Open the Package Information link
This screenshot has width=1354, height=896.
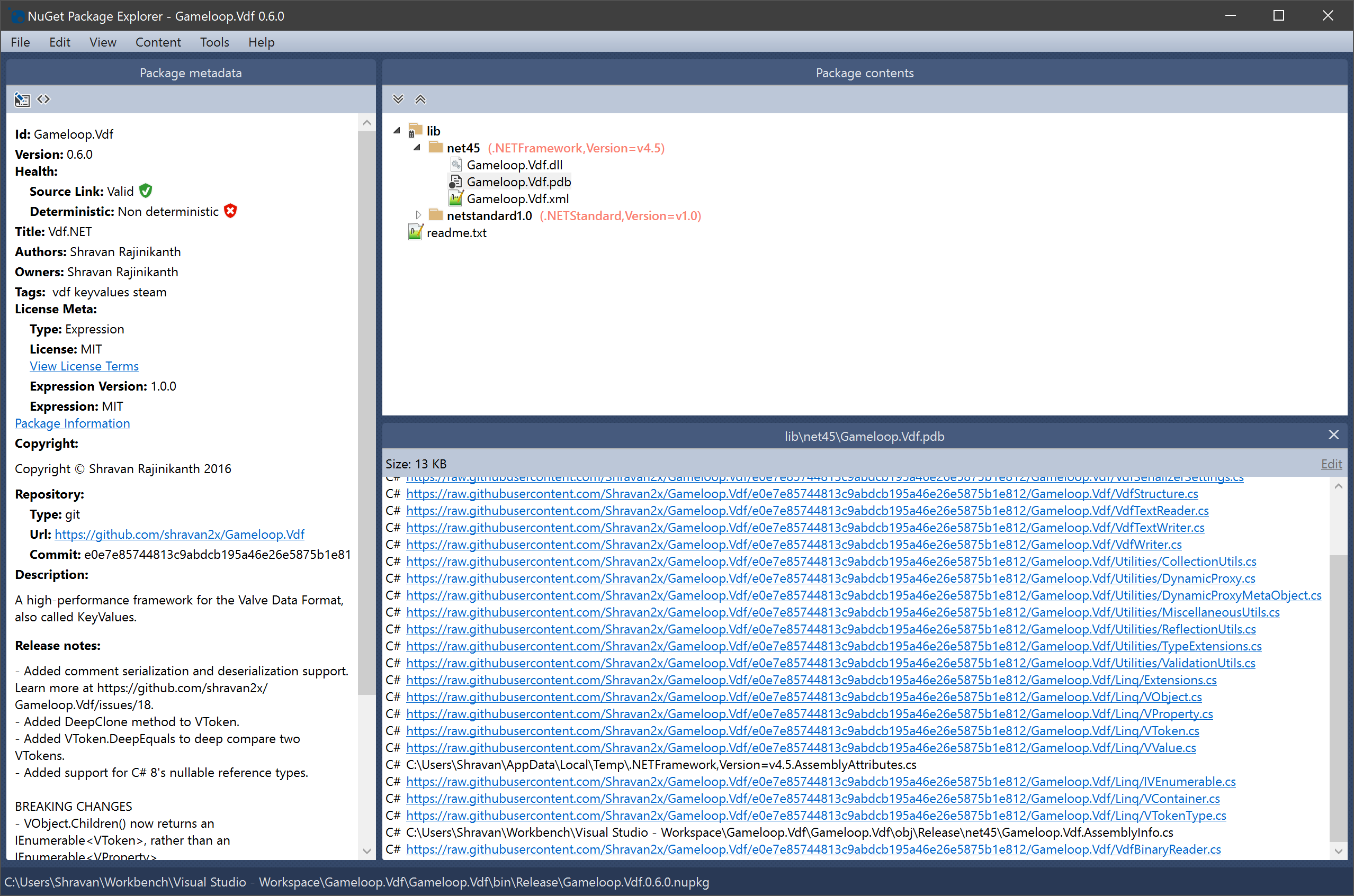[x=72, y=423]
